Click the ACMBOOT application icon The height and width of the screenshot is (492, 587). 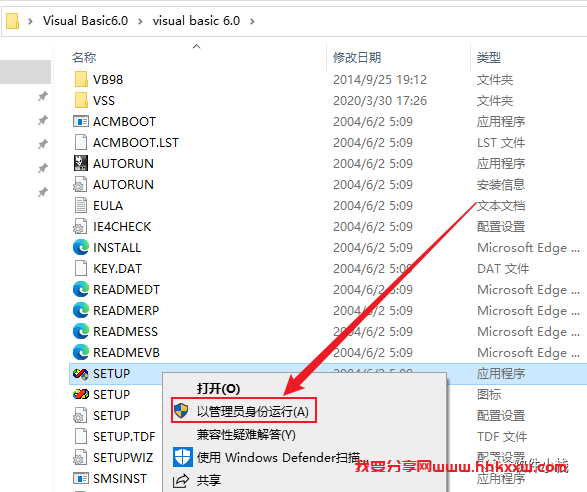coord(81,121)
